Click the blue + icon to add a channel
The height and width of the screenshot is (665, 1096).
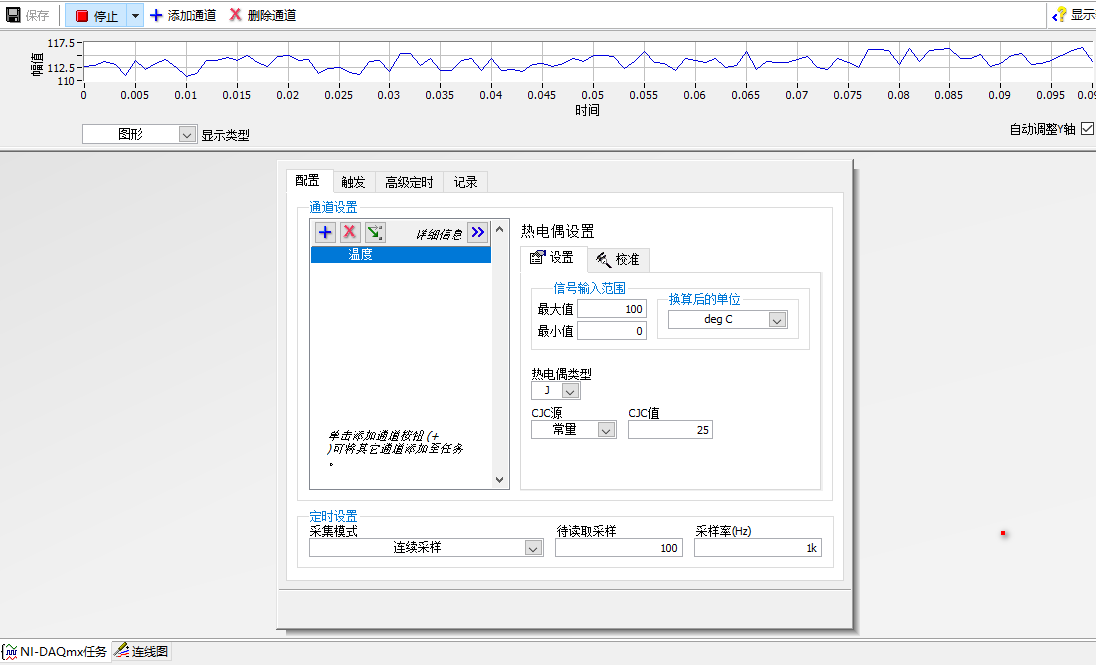[324, 232]
